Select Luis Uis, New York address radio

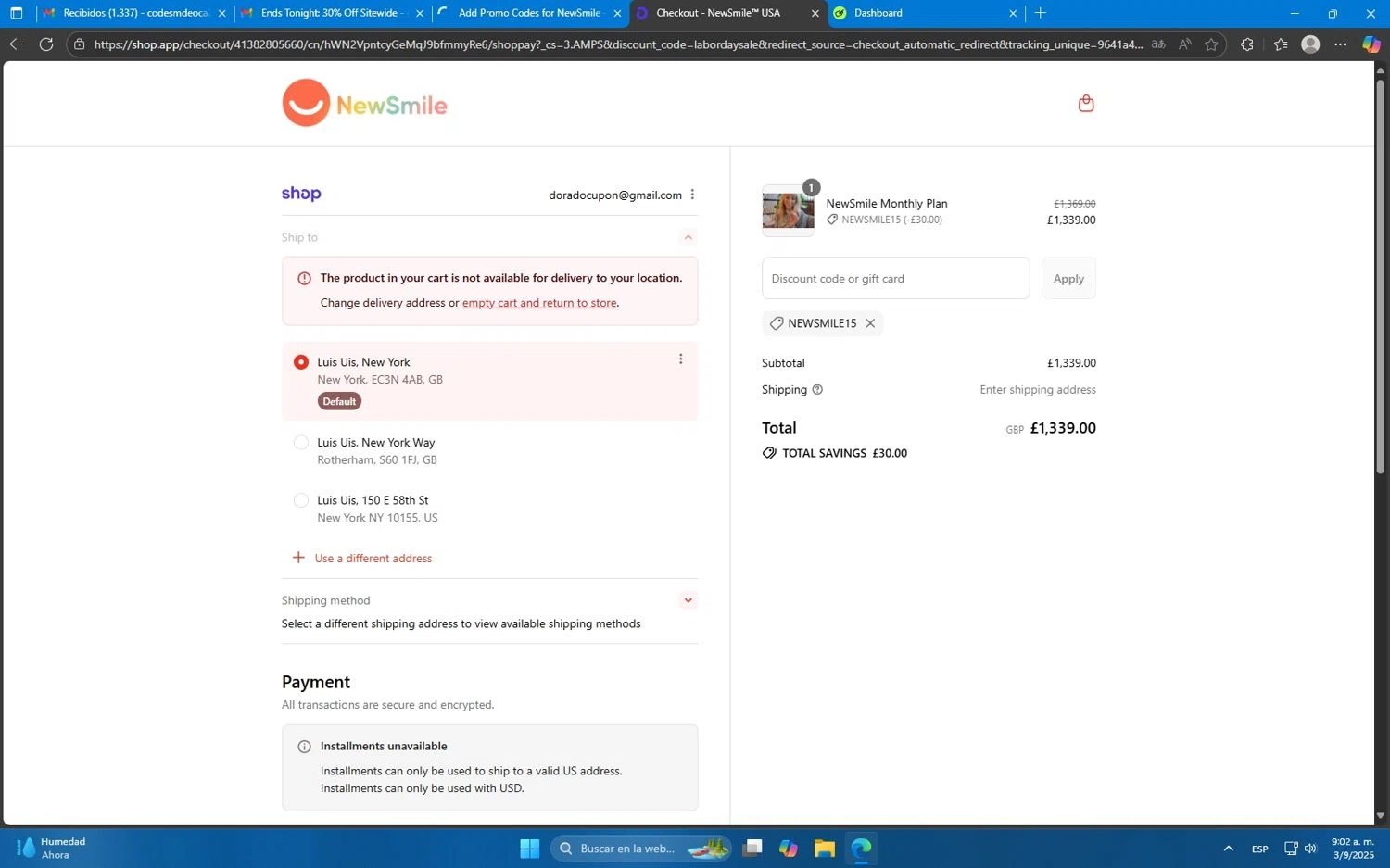click(x=301, y=362)
